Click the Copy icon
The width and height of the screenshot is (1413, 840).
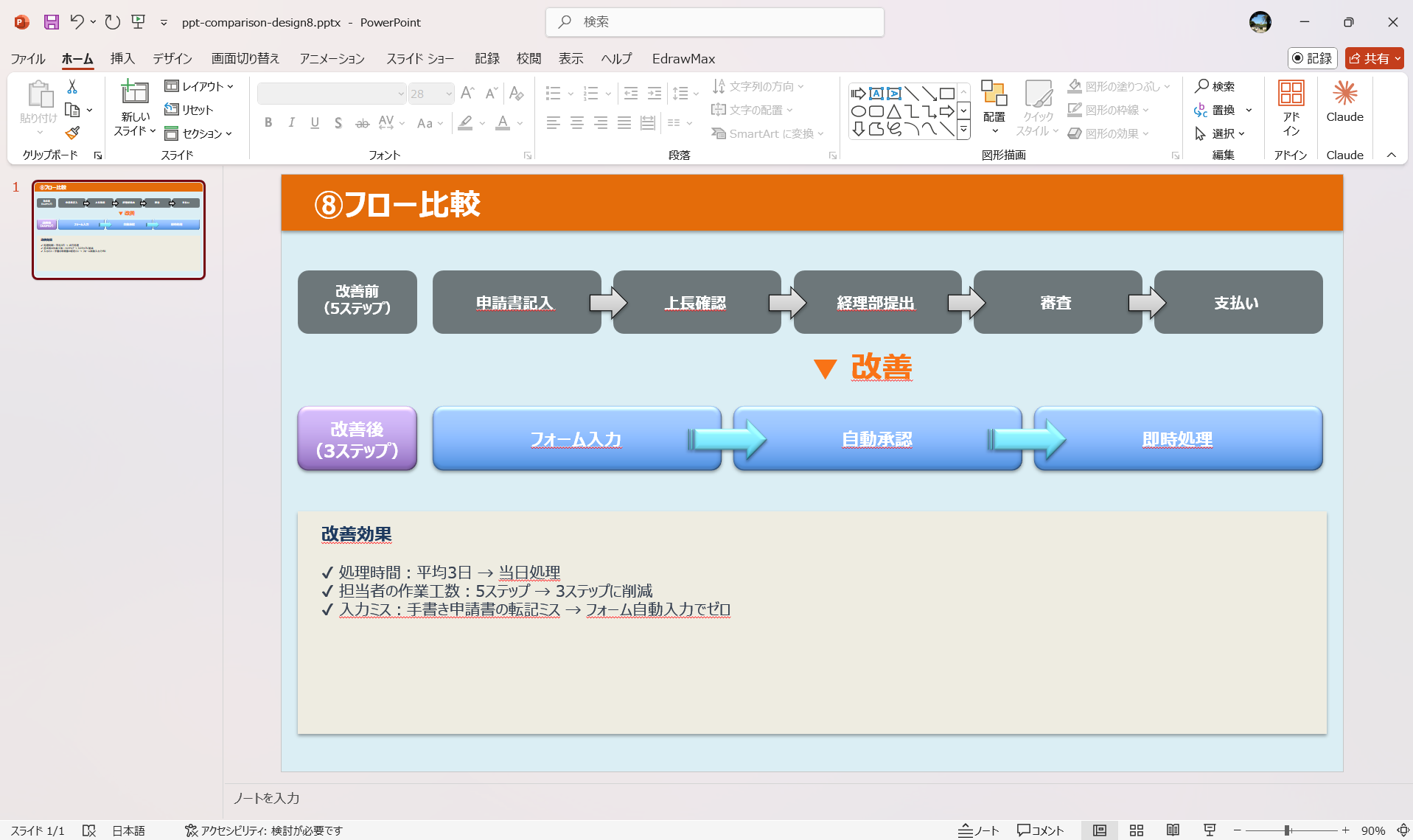pyautogui.click(x=72, y=111)
